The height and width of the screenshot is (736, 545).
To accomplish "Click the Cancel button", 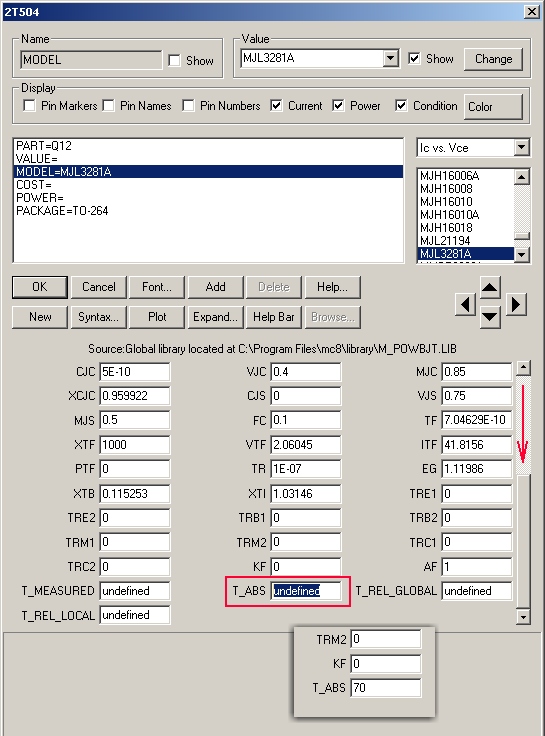I will click(99, 287).
